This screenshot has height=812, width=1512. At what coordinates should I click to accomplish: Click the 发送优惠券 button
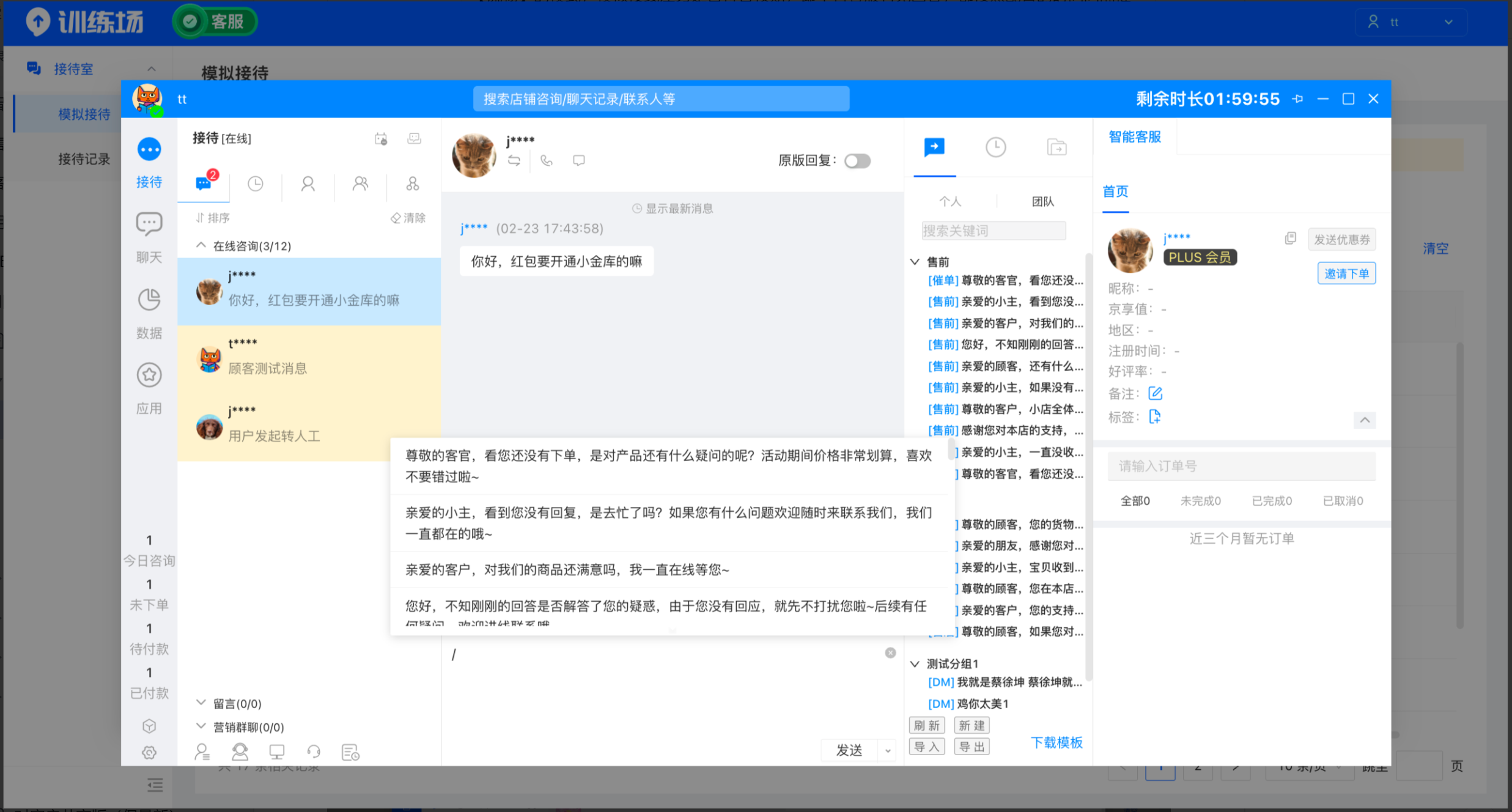click(1342, 239)
